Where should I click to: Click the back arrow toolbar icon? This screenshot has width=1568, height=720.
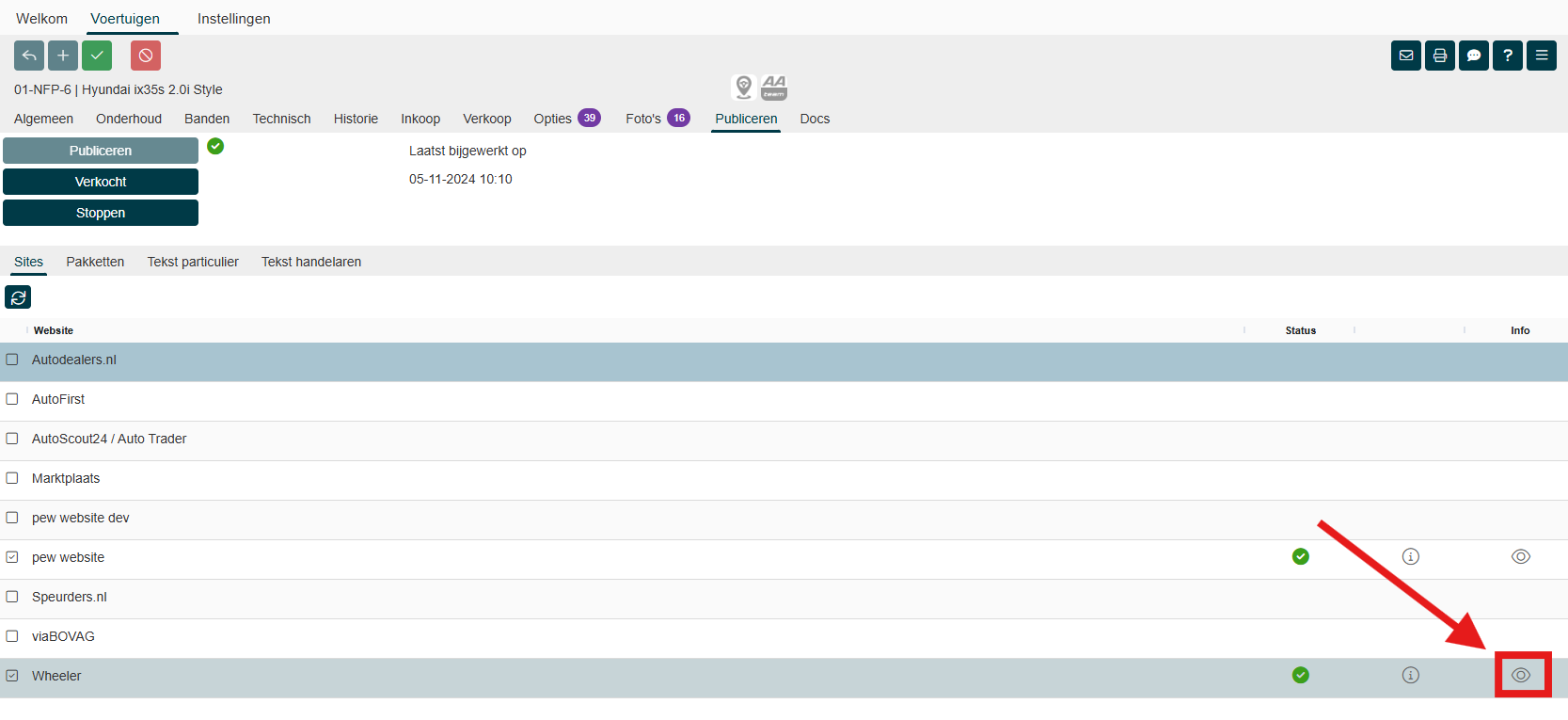[x=29, y=56]
